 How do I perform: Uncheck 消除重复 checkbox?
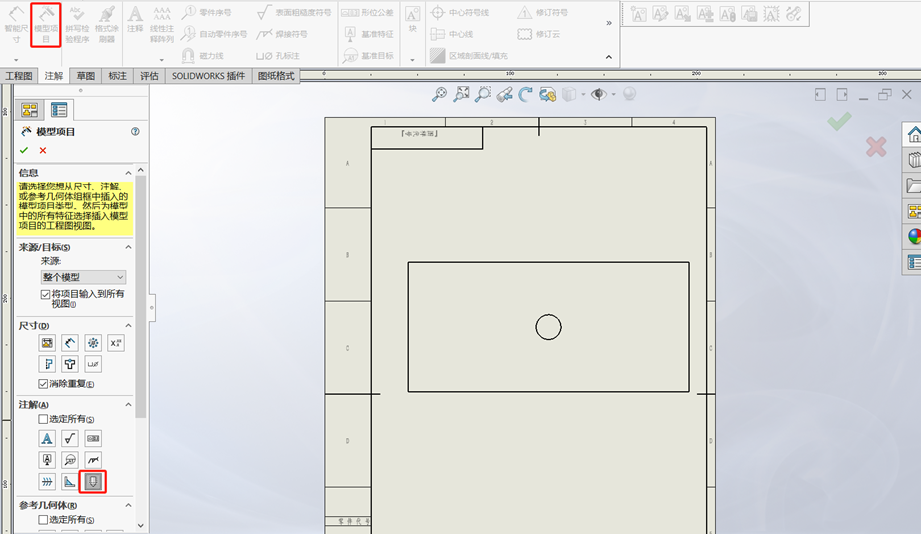(43, 384)
